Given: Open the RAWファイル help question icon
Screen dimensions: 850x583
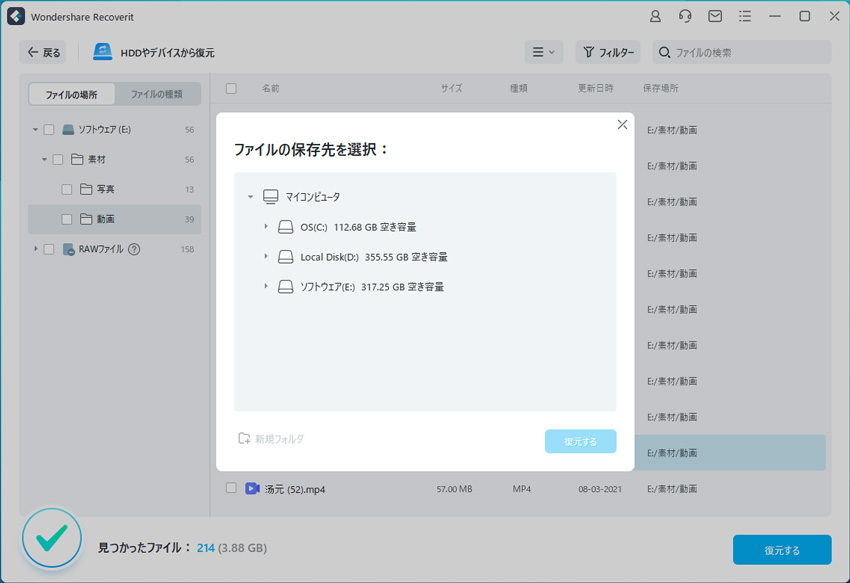Looking at the screenshot, I should point(134,249).
